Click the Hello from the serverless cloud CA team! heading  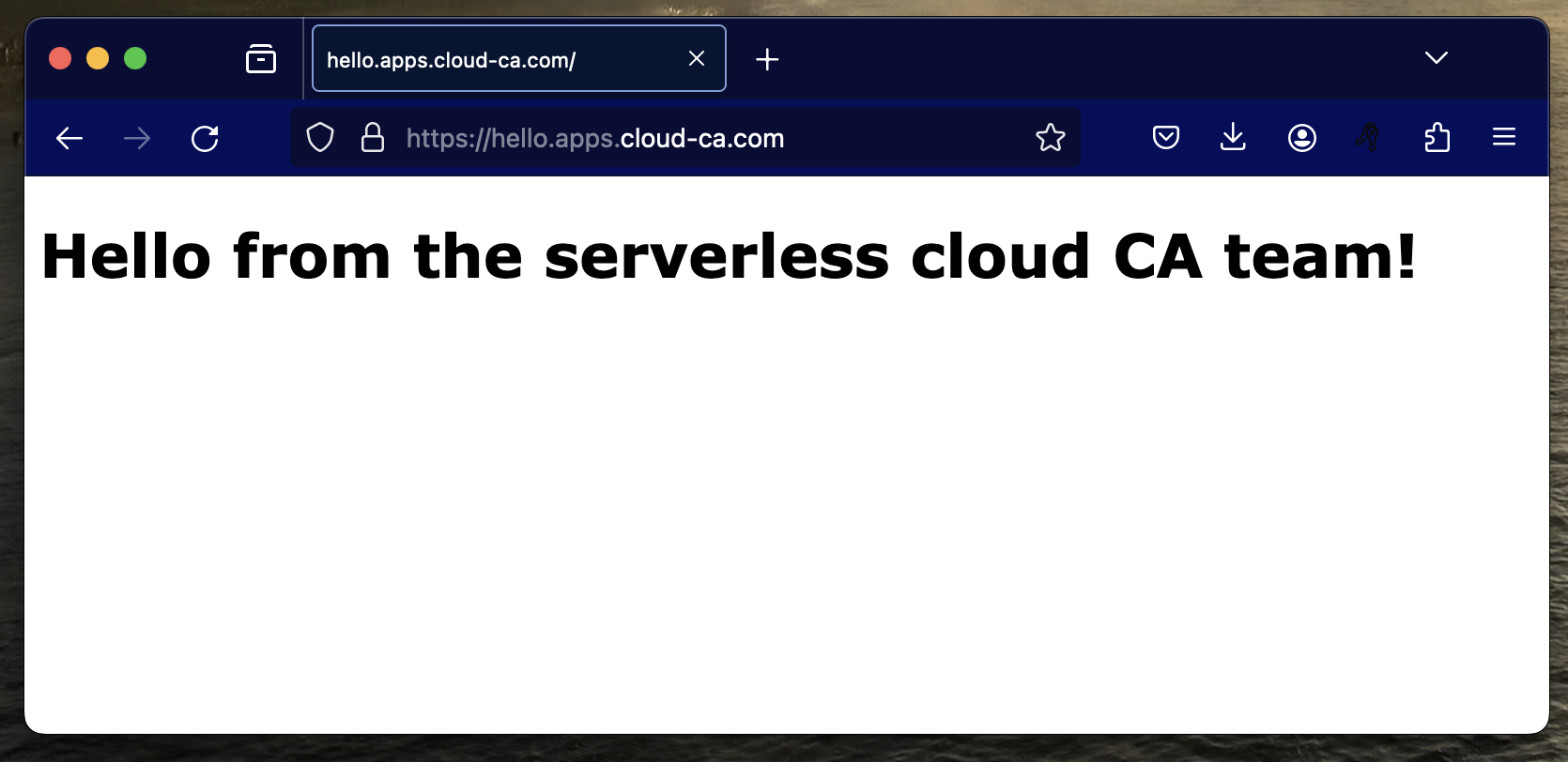pos(730,256)
